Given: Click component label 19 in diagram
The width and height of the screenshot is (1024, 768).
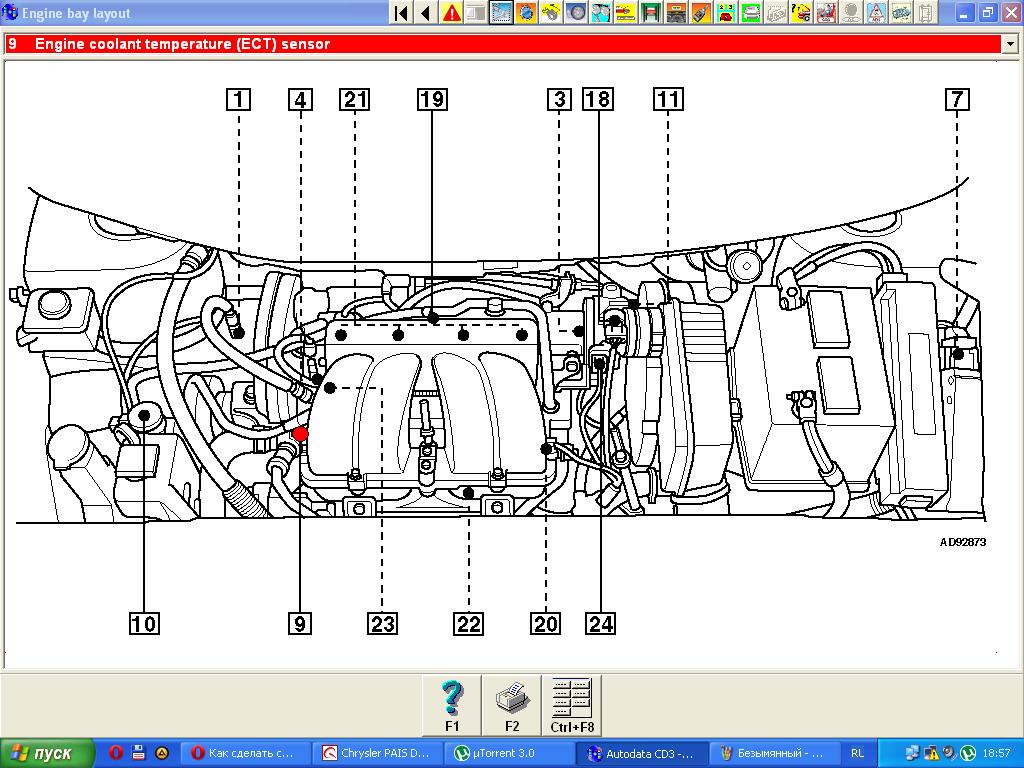Looking at the screenshot, I should [x=432, y=99].
